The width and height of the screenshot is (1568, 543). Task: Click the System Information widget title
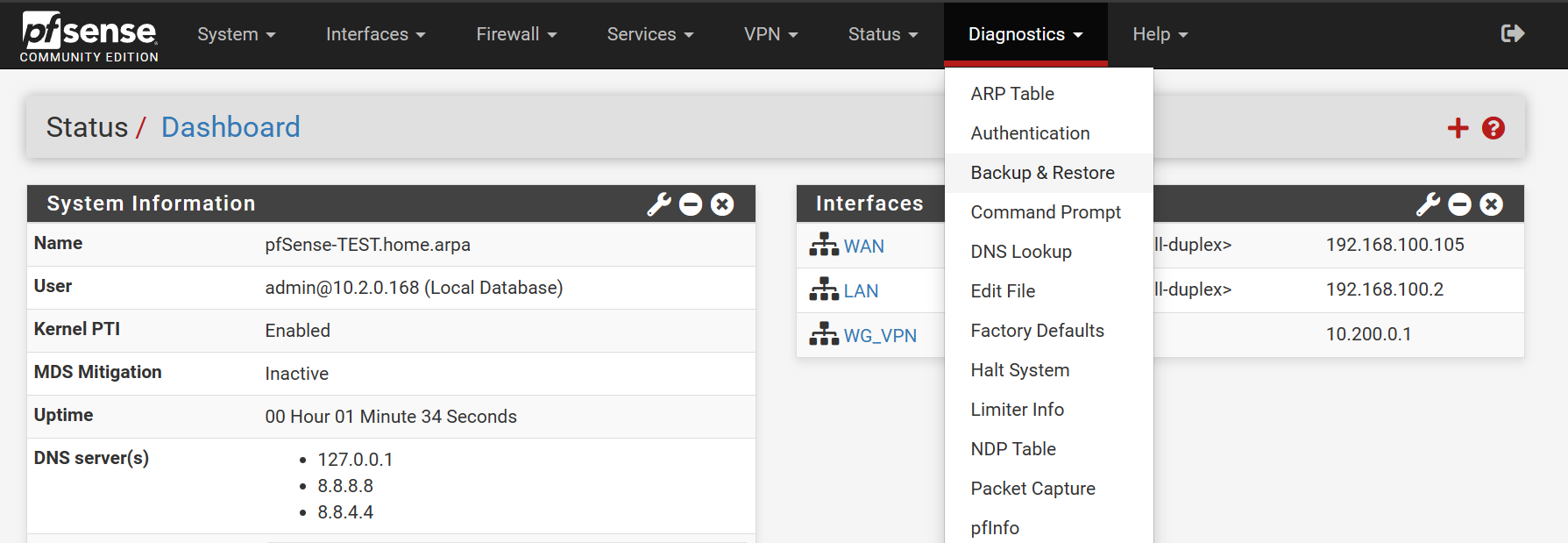[x=151, y=204]
